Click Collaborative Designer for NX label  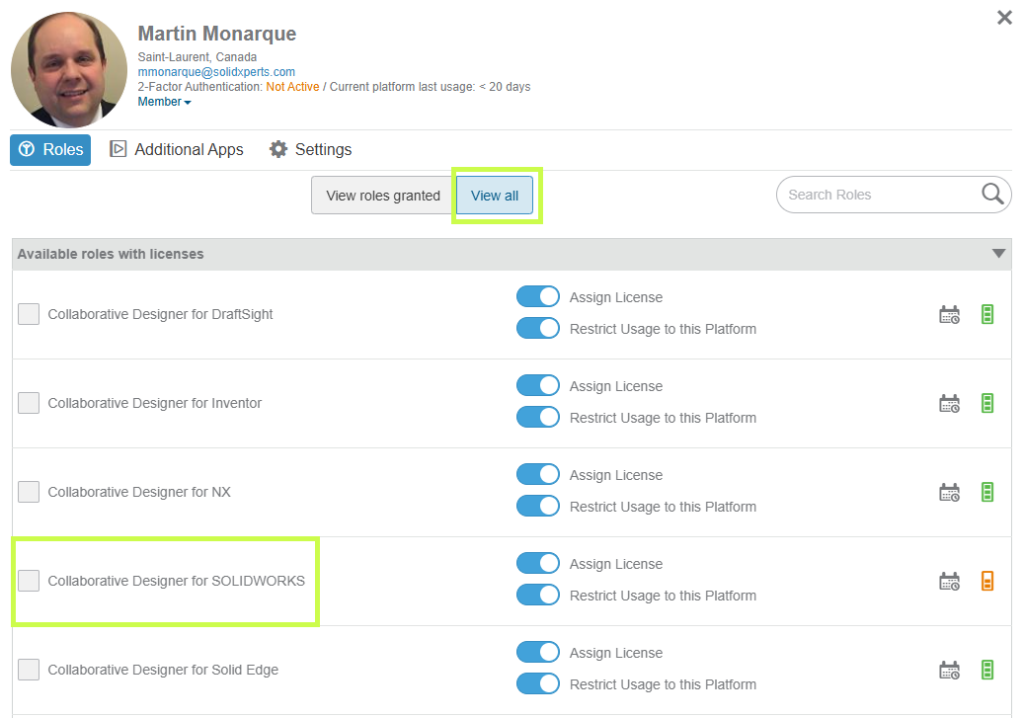(x=139, y=492)
